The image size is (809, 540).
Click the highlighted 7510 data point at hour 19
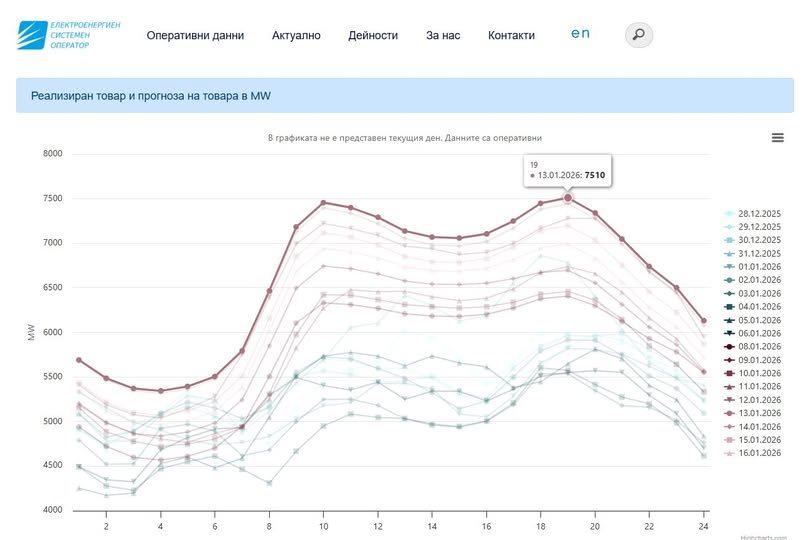568,198
